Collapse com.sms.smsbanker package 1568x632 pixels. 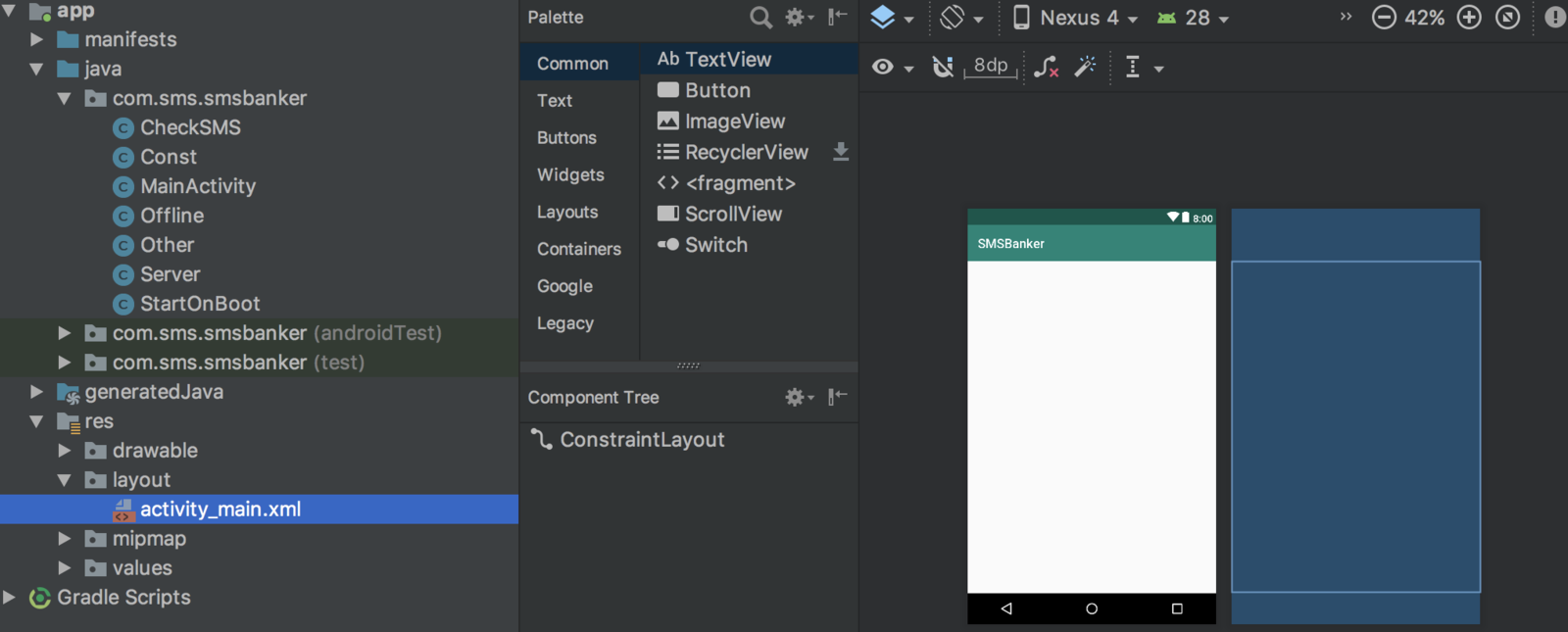64,98
